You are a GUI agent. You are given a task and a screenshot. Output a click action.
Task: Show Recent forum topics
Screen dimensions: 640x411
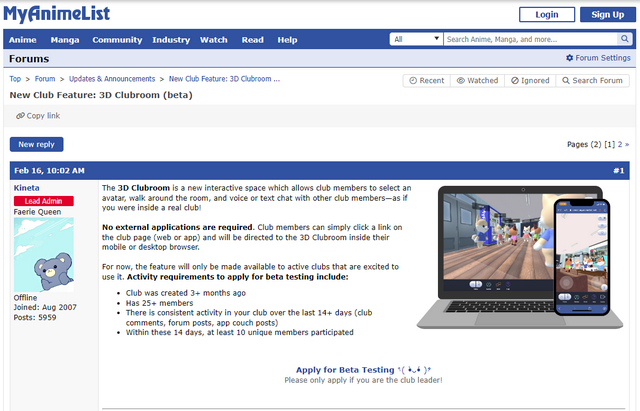[x=427, y=80]
